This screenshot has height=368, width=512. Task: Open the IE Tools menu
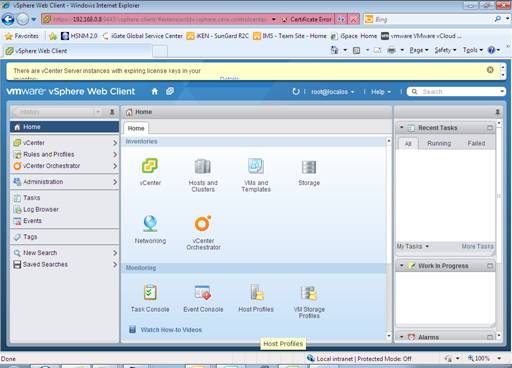[x=473, y=50]
